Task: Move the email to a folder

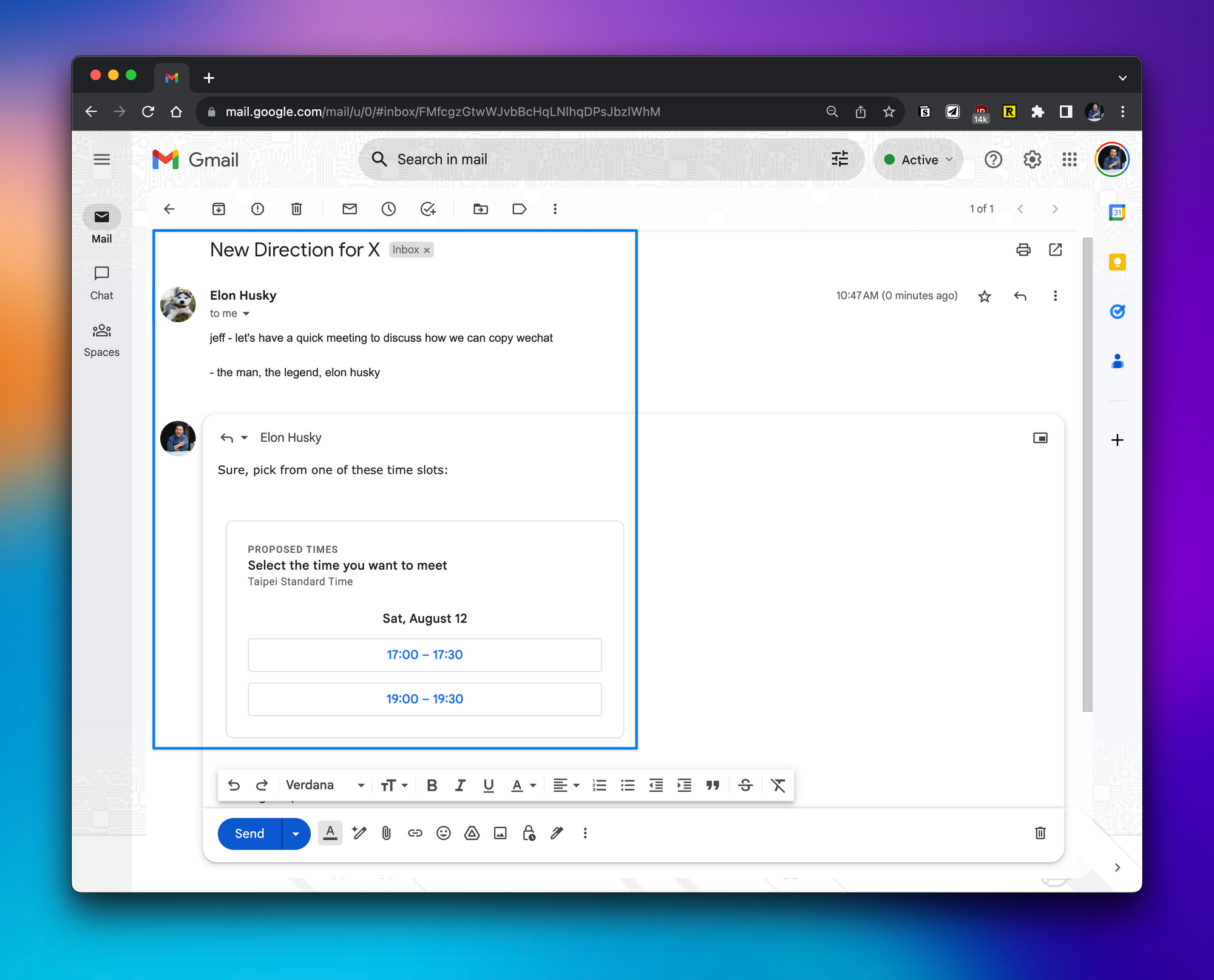Action: (x=481, y=209)
